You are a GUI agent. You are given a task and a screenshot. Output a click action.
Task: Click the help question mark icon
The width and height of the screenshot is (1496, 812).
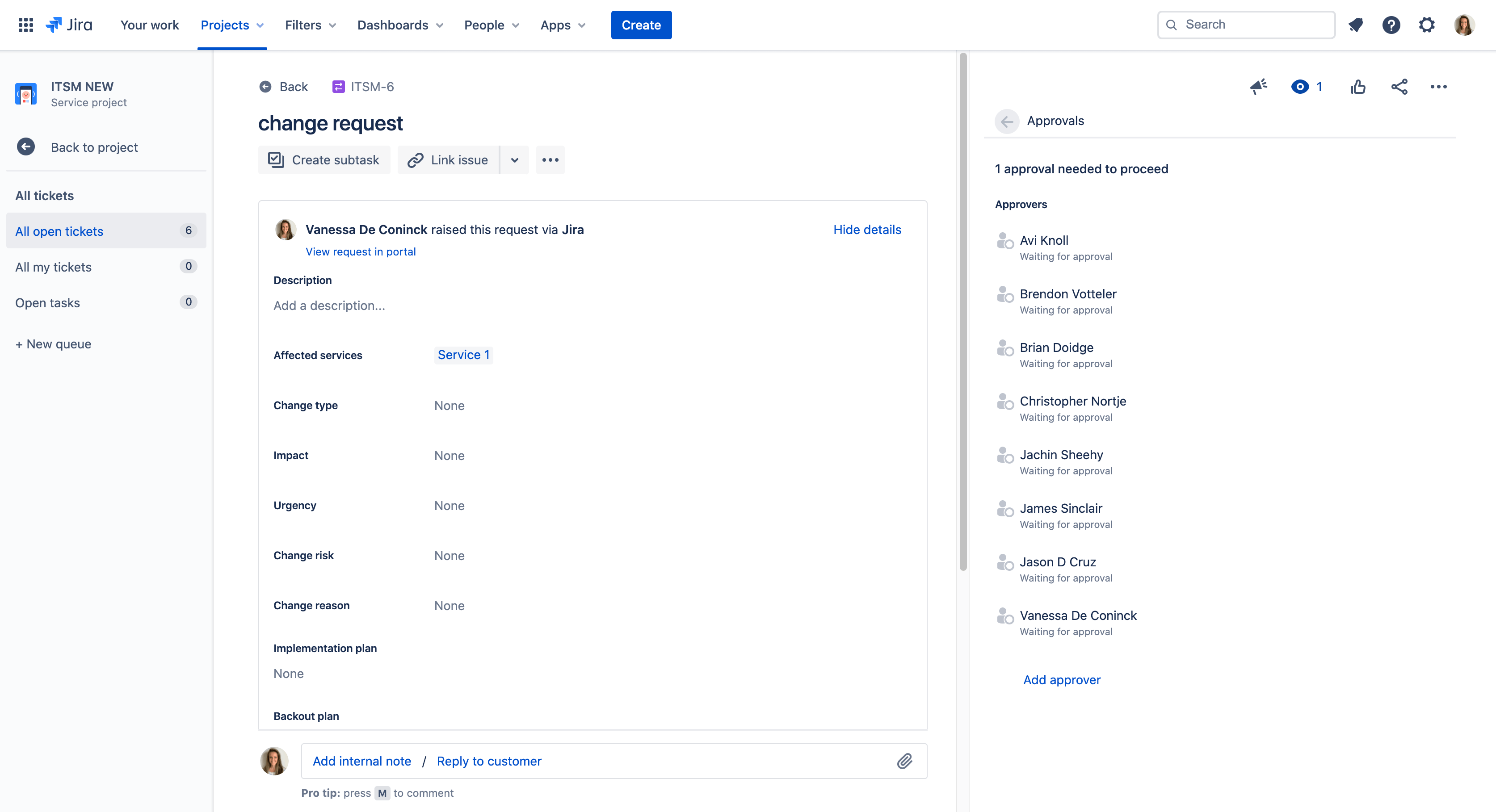click(1392, 24)
